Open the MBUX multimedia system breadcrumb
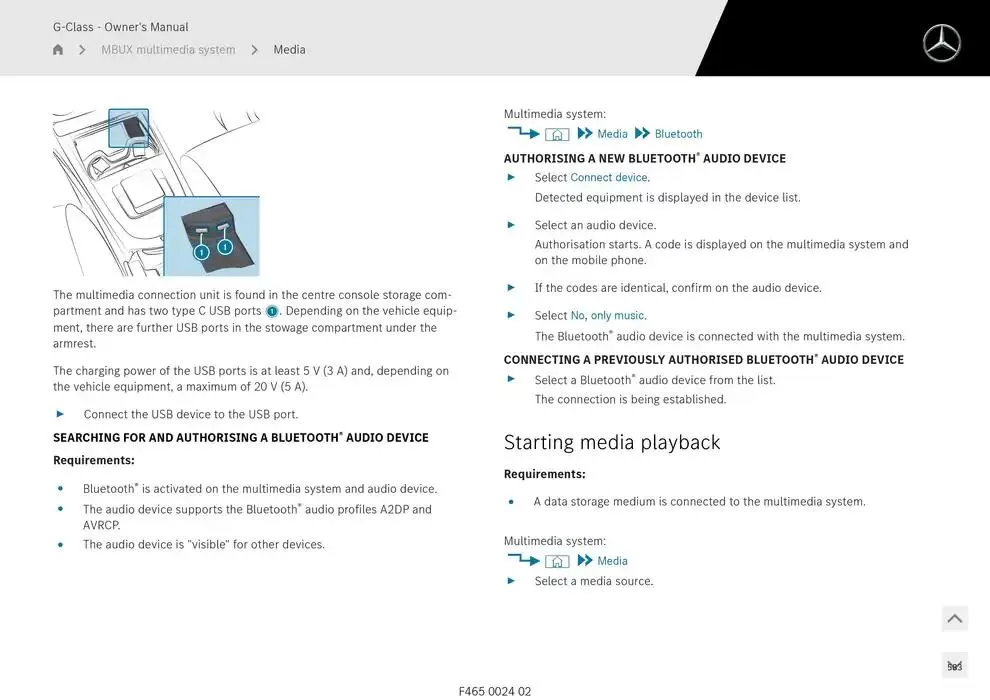This screenshot has width=990, height=700. tap(168, 50)
